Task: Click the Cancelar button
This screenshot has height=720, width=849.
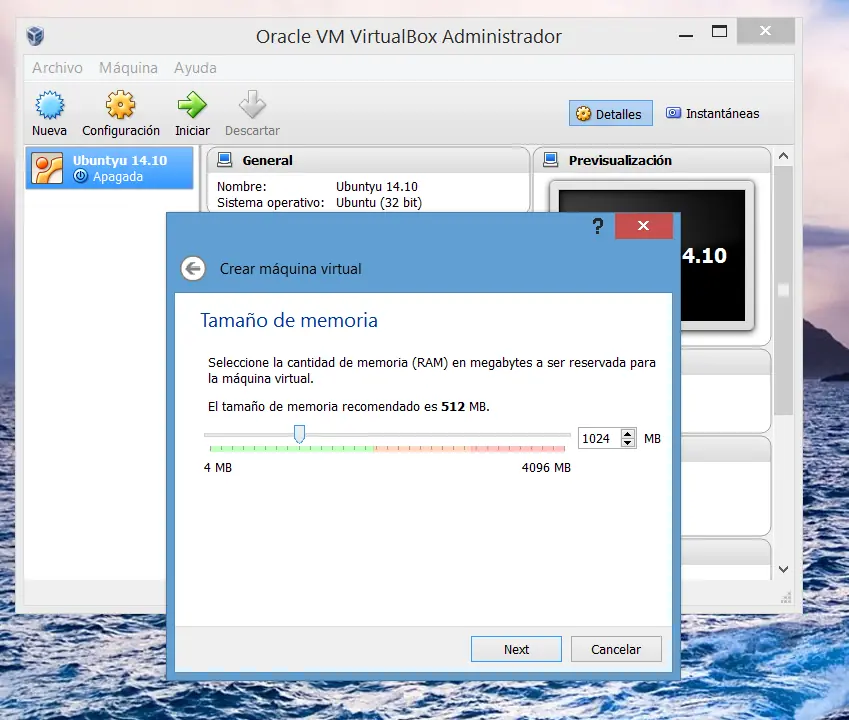Action: (x=616, y=649)
